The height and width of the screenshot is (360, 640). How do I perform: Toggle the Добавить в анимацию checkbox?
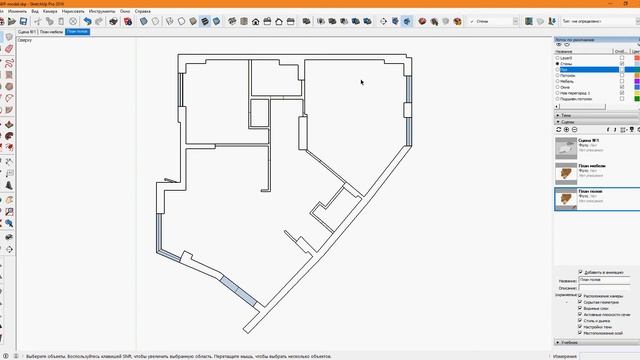(580, 272)
